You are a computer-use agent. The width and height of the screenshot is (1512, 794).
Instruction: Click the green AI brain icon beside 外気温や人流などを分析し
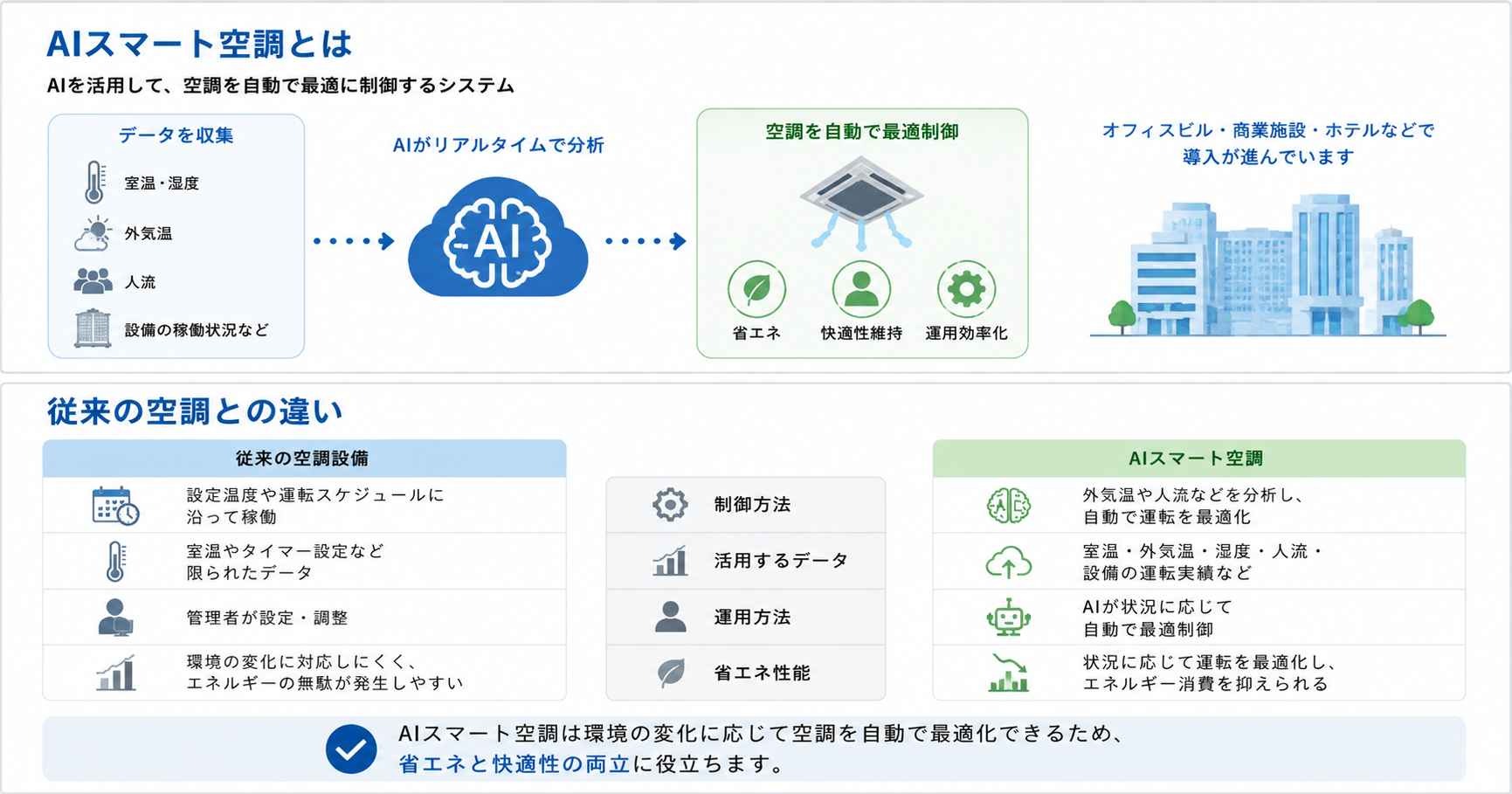point(1008,506)
